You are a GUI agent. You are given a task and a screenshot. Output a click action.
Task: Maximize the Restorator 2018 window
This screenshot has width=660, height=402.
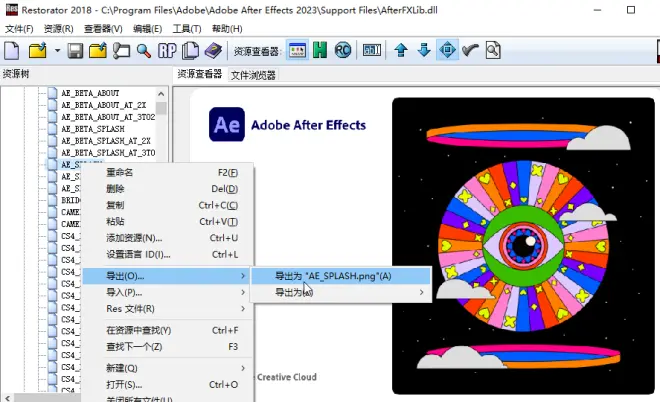pos(631,10)
